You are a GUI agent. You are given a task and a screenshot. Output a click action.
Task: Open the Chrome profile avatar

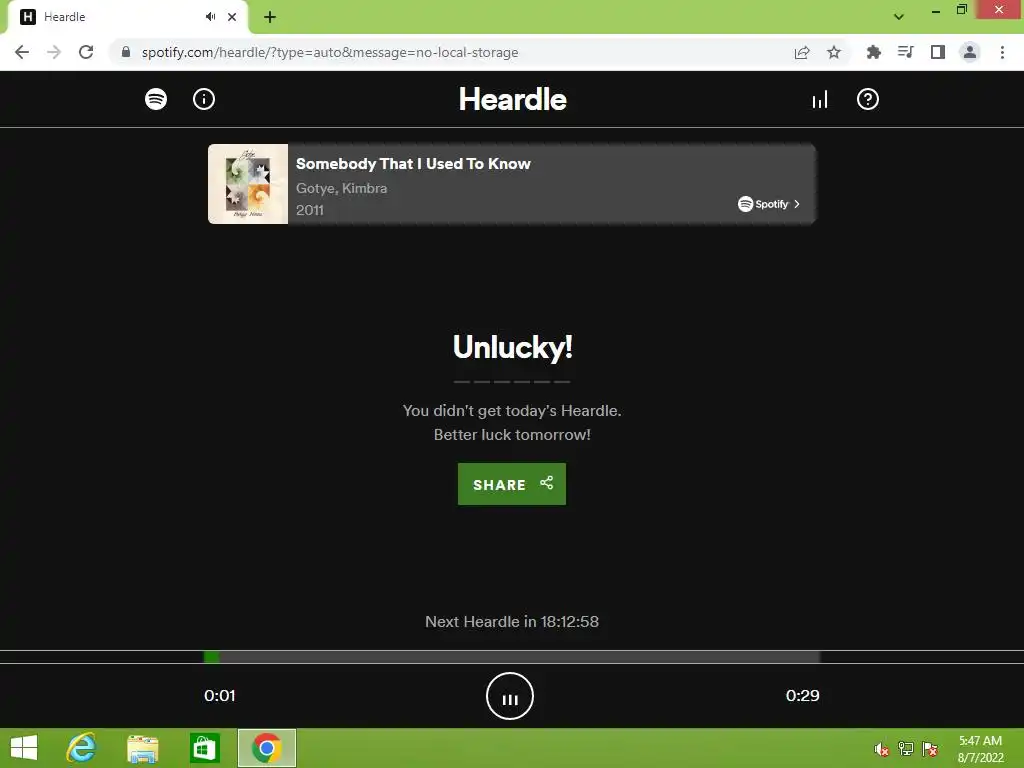pos(970,52)
